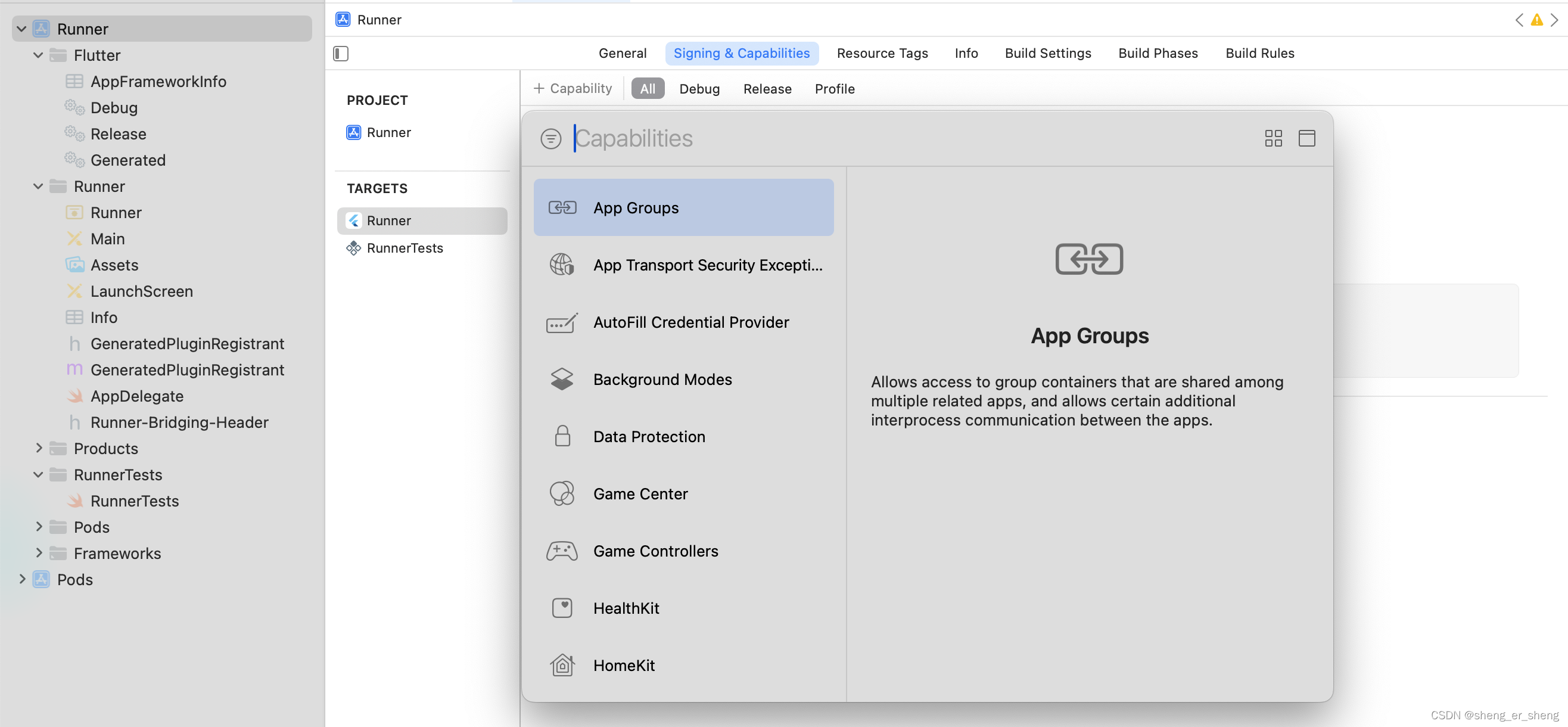Screen dimensions: 1568x727
Task: Toggle the capabilities detail pane icon
Action: pos(1306,138)
